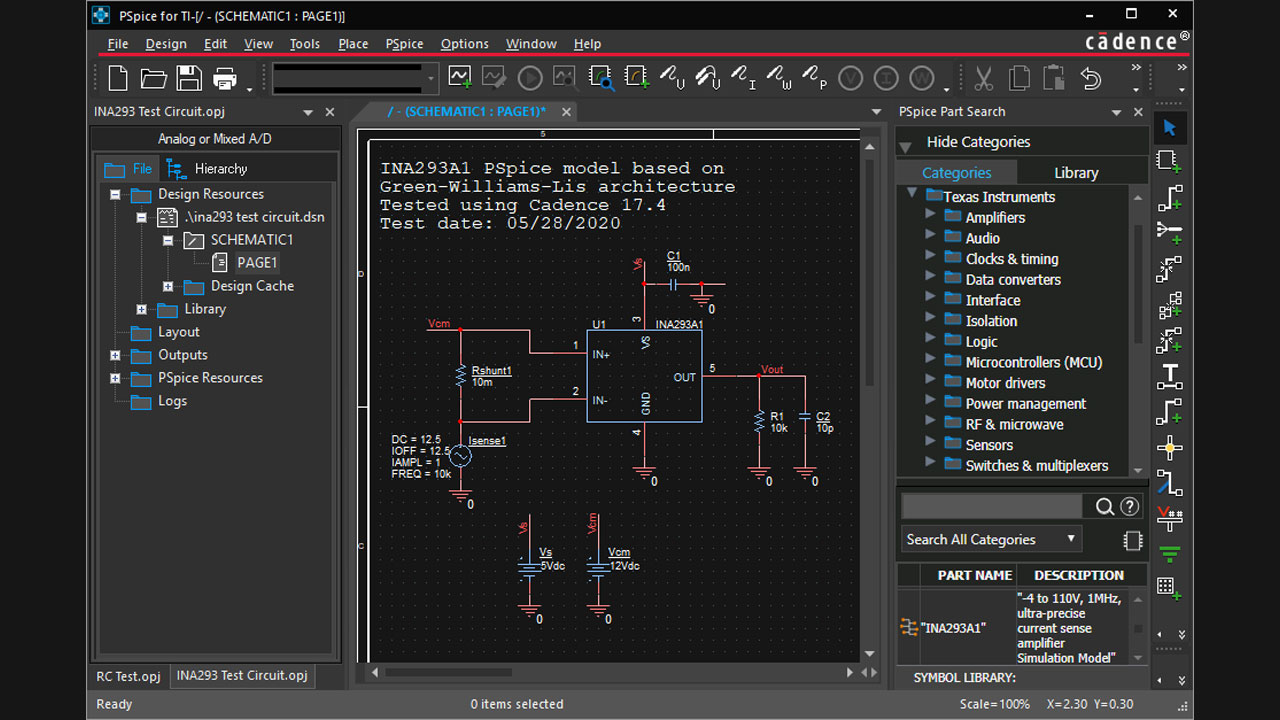This screenshot has width=1280, height=720.
Task: Open the File menu
Action: pos(118,44)
